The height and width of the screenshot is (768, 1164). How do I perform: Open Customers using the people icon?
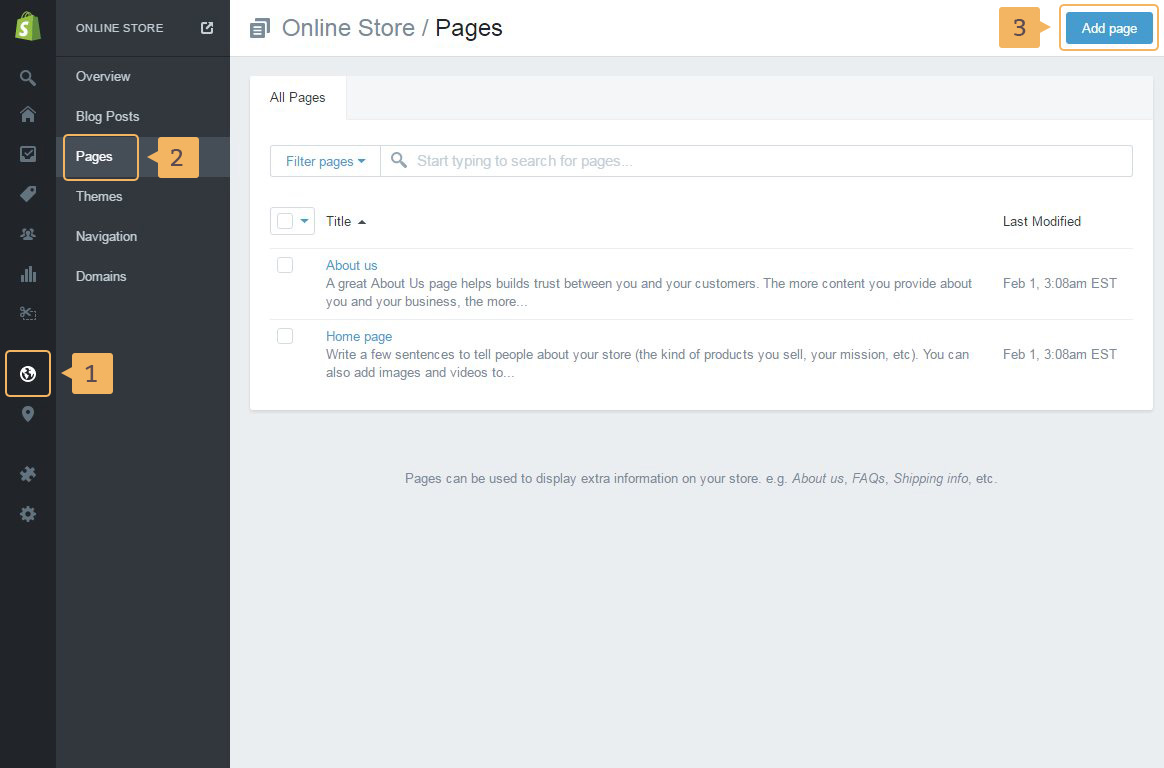point(28,234)
